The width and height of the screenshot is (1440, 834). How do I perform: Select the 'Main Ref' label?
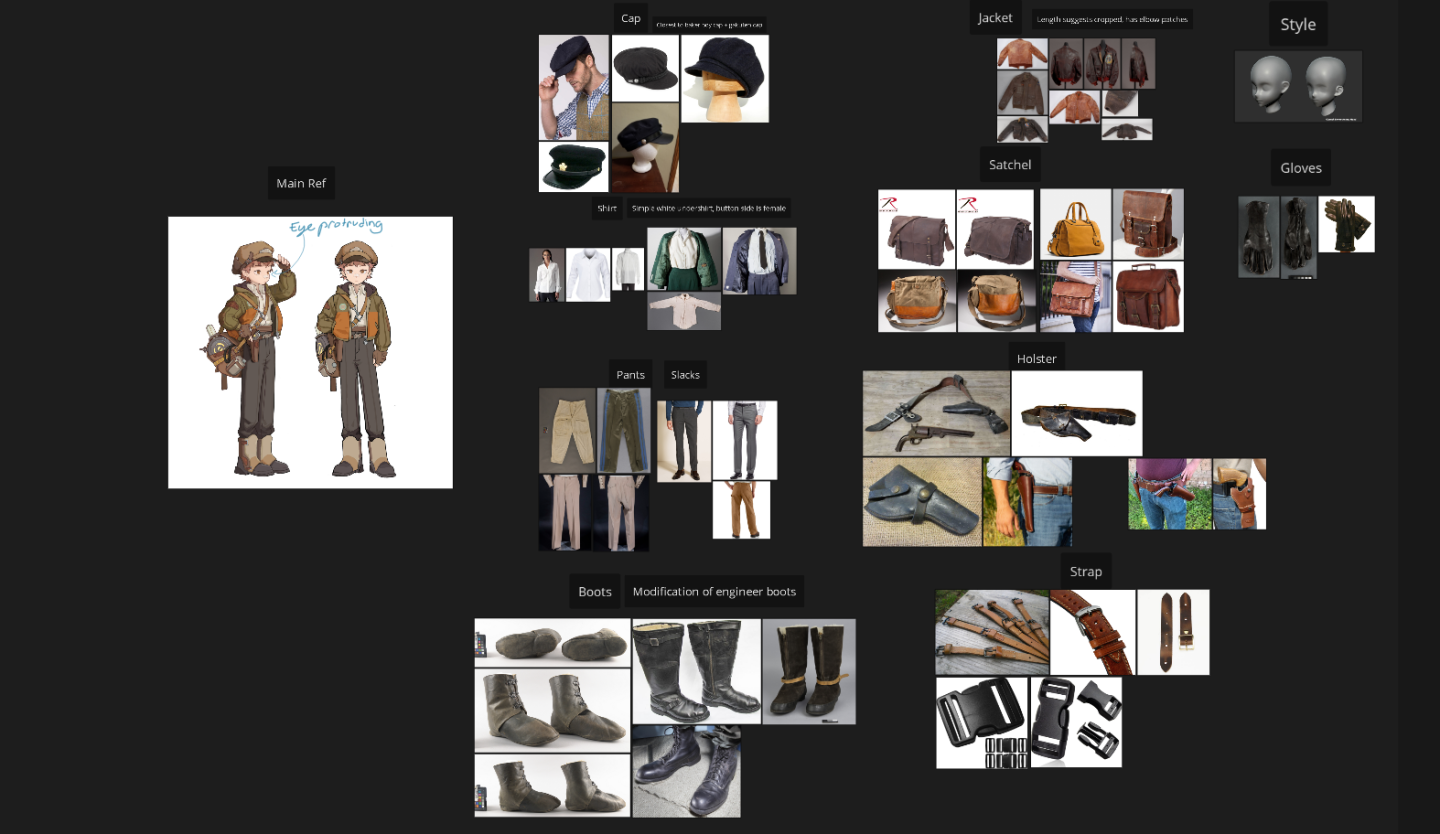pyautogui.click(x=301, y=183)
